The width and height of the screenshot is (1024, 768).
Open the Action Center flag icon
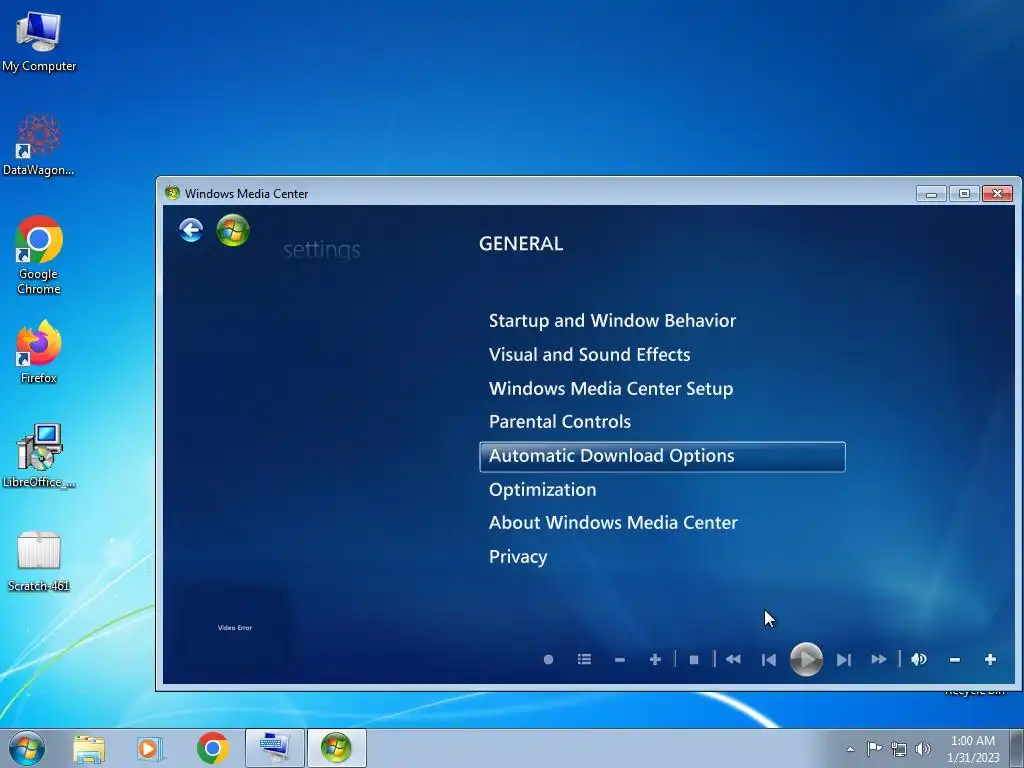coord(874,749)
